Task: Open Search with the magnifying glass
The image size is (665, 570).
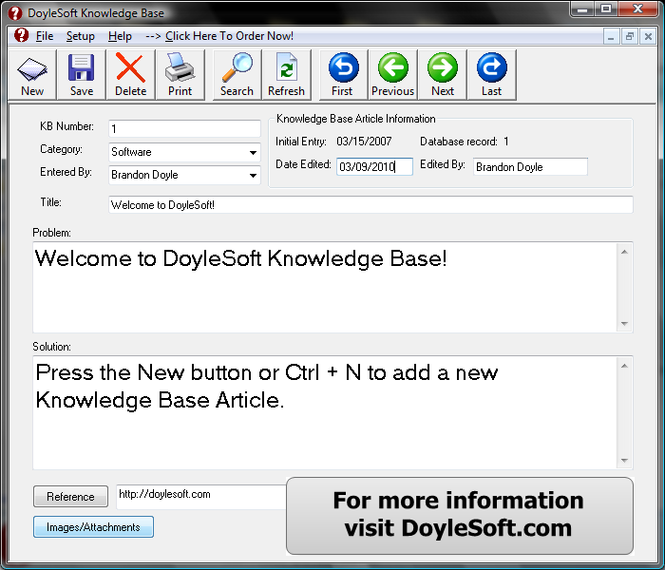Action: tap(237, 75)
